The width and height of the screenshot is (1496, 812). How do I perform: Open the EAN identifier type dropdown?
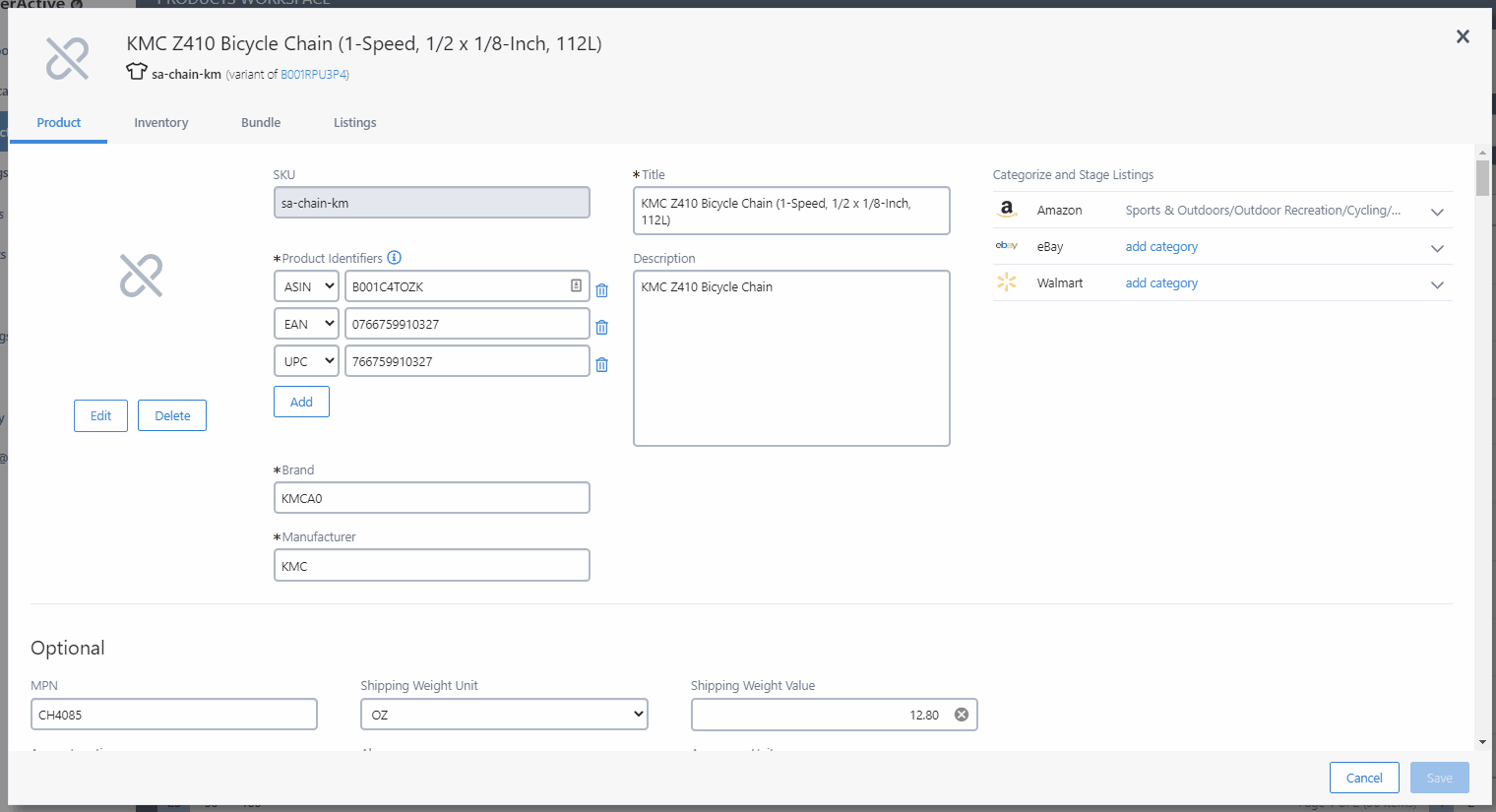(x=306, y=324)
